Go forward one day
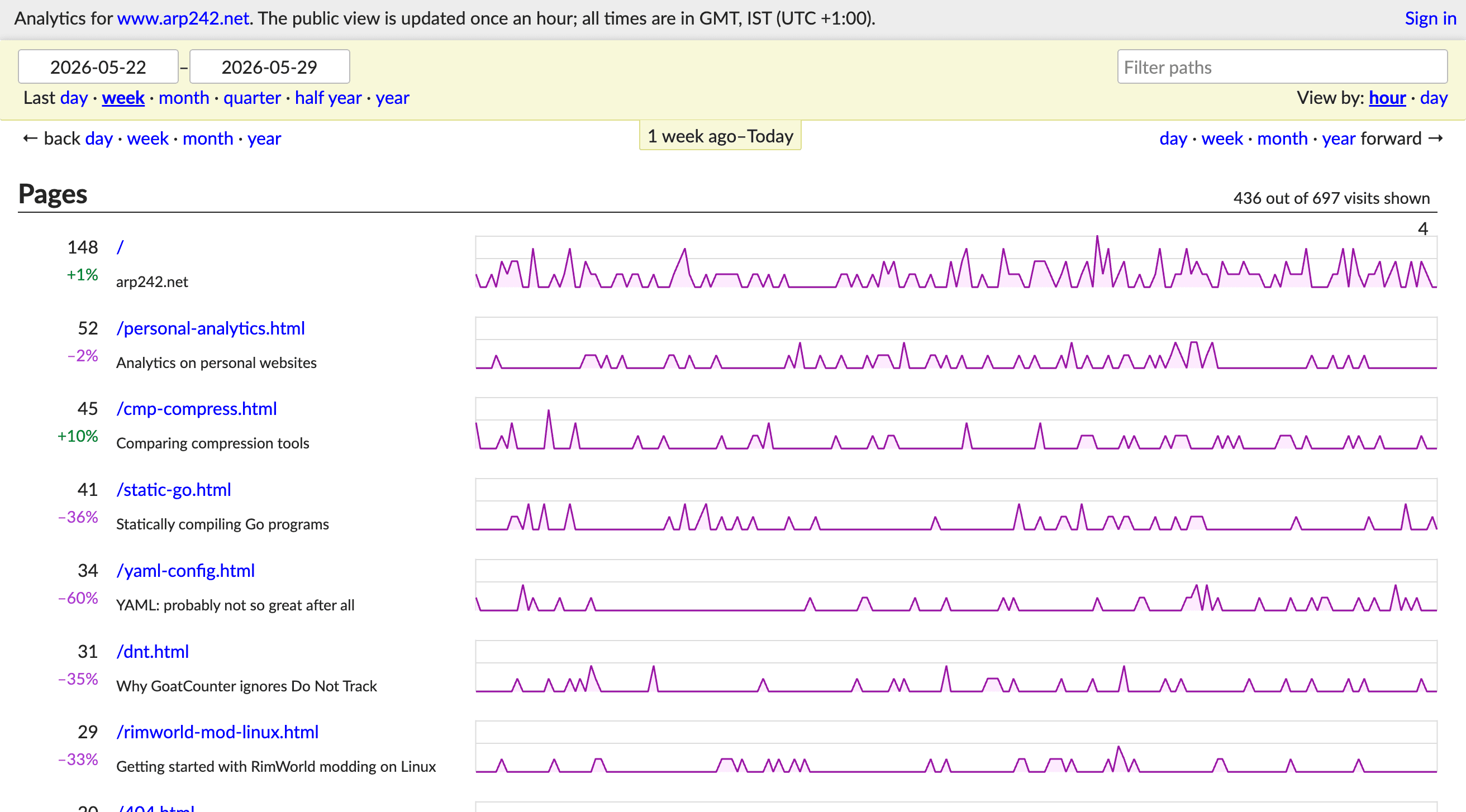Screen dimensions: 1466x812 click(x=1173, y=138)
